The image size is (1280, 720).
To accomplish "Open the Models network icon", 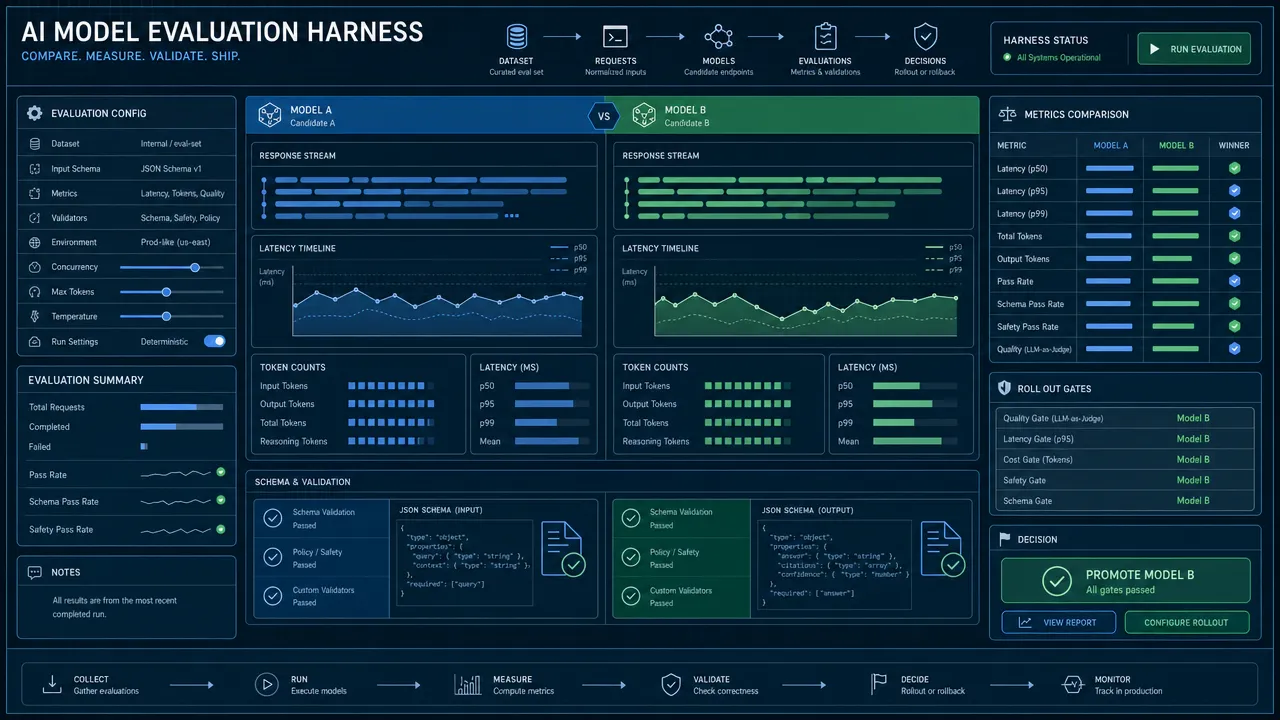I will [718, 38].
